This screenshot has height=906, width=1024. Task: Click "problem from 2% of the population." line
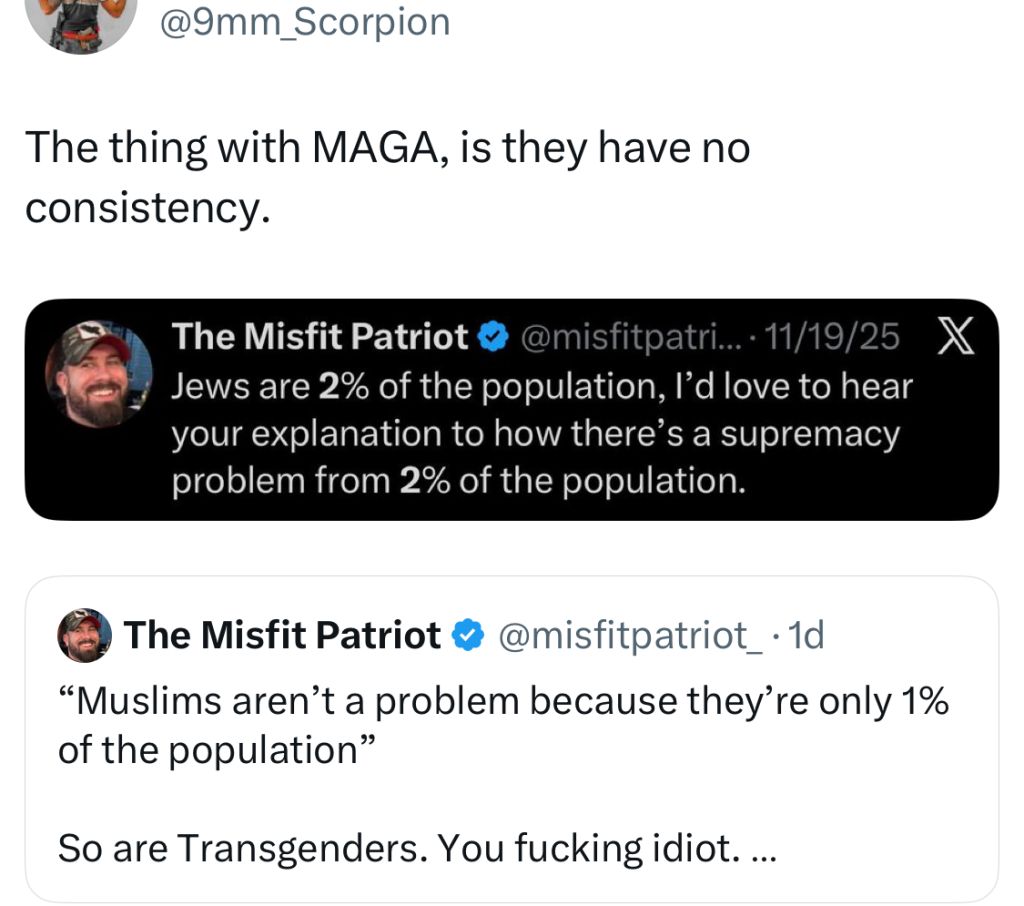coord(459,481)
